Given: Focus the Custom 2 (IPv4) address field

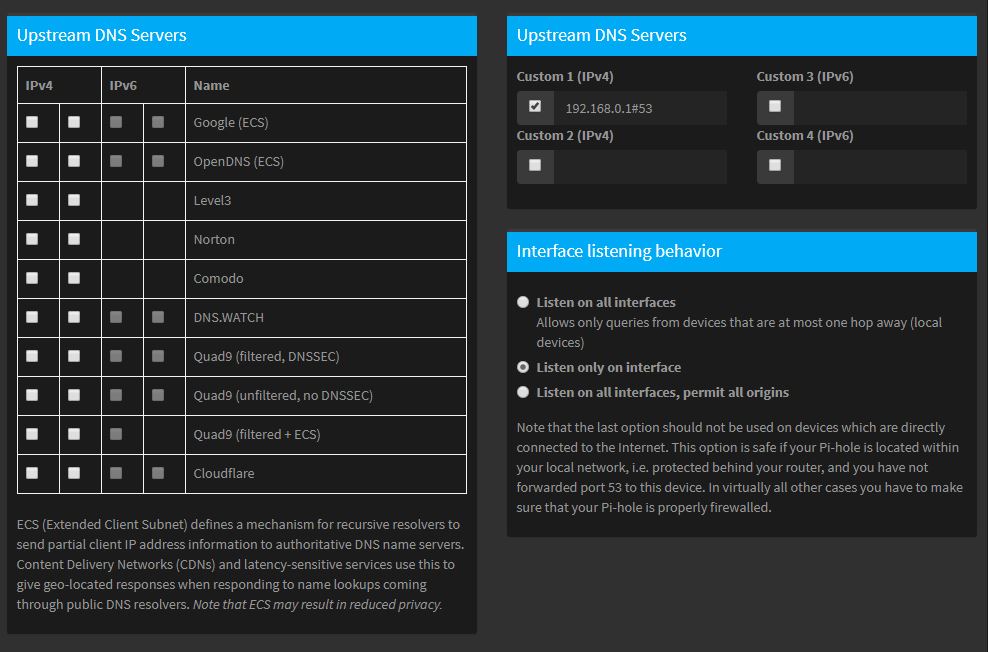Looking at the screenshot, I should (640, 167).
